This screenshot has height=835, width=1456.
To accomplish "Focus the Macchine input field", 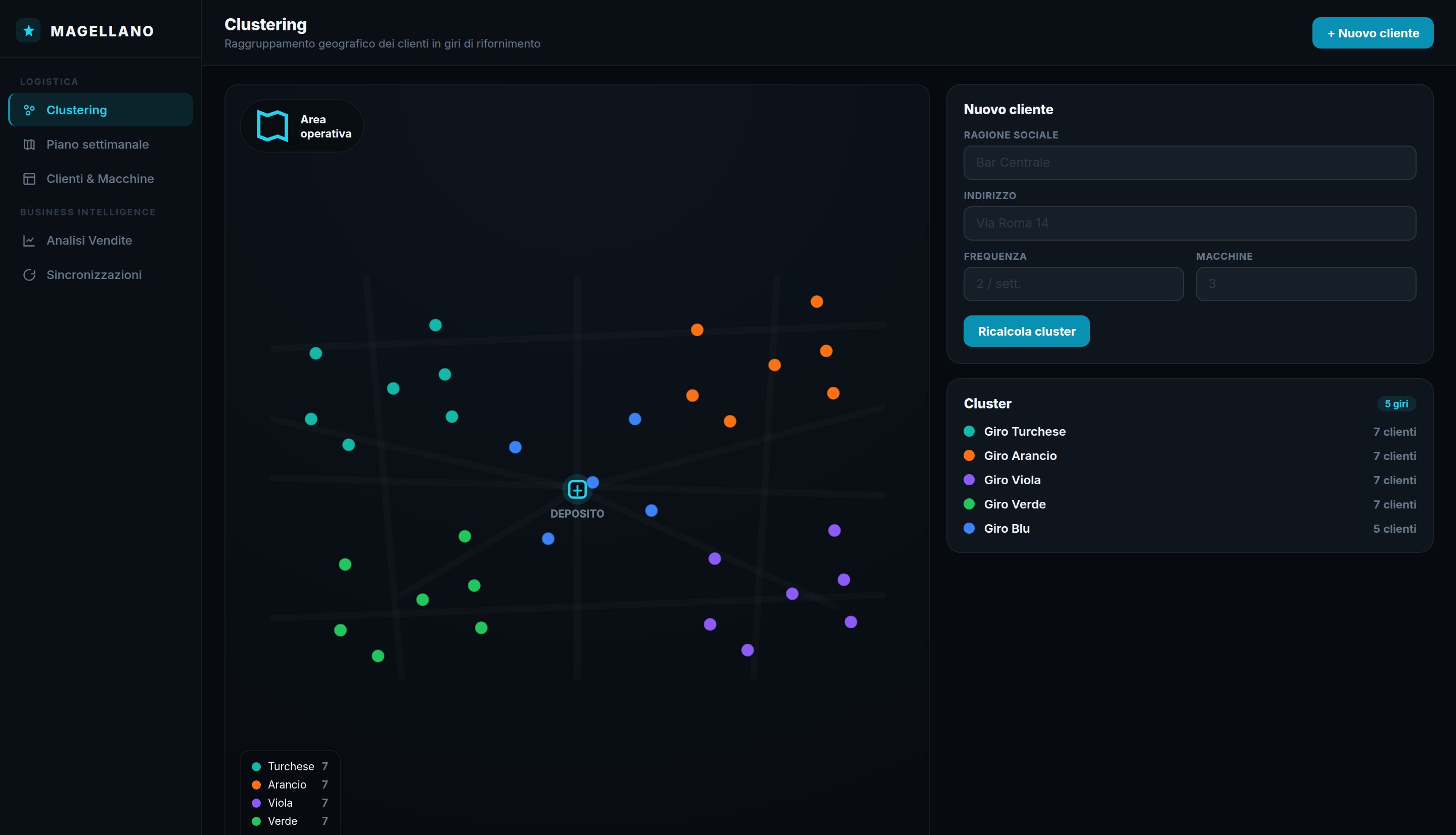I will (x=1306, y=284).
